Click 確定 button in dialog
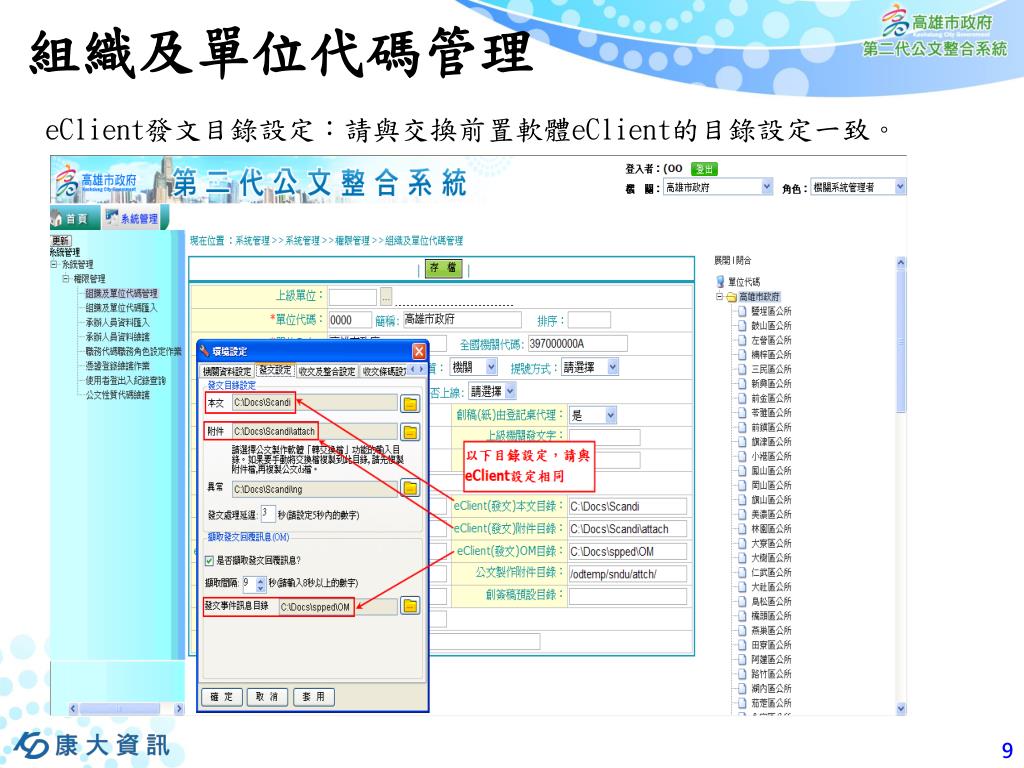 [x=221, y=697]
